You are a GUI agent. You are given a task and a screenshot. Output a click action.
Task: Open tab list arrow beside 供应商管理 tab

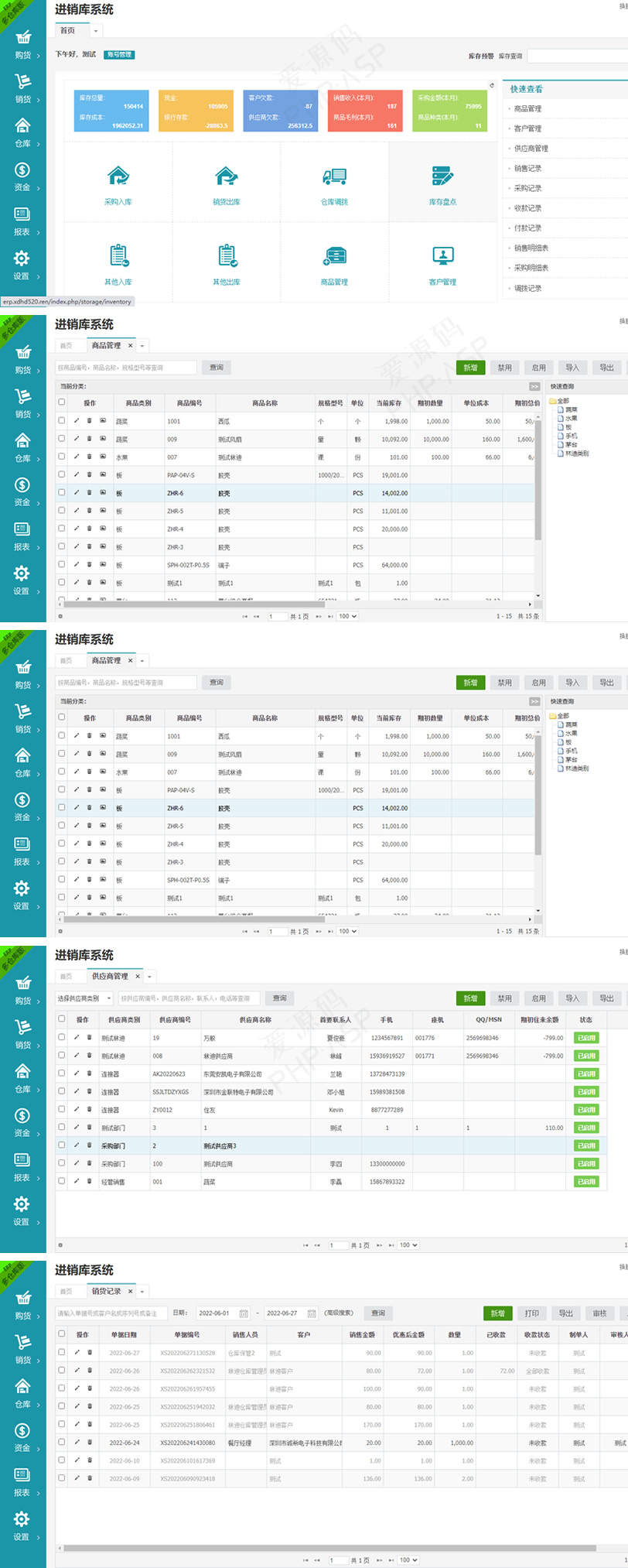coord(150,977)
